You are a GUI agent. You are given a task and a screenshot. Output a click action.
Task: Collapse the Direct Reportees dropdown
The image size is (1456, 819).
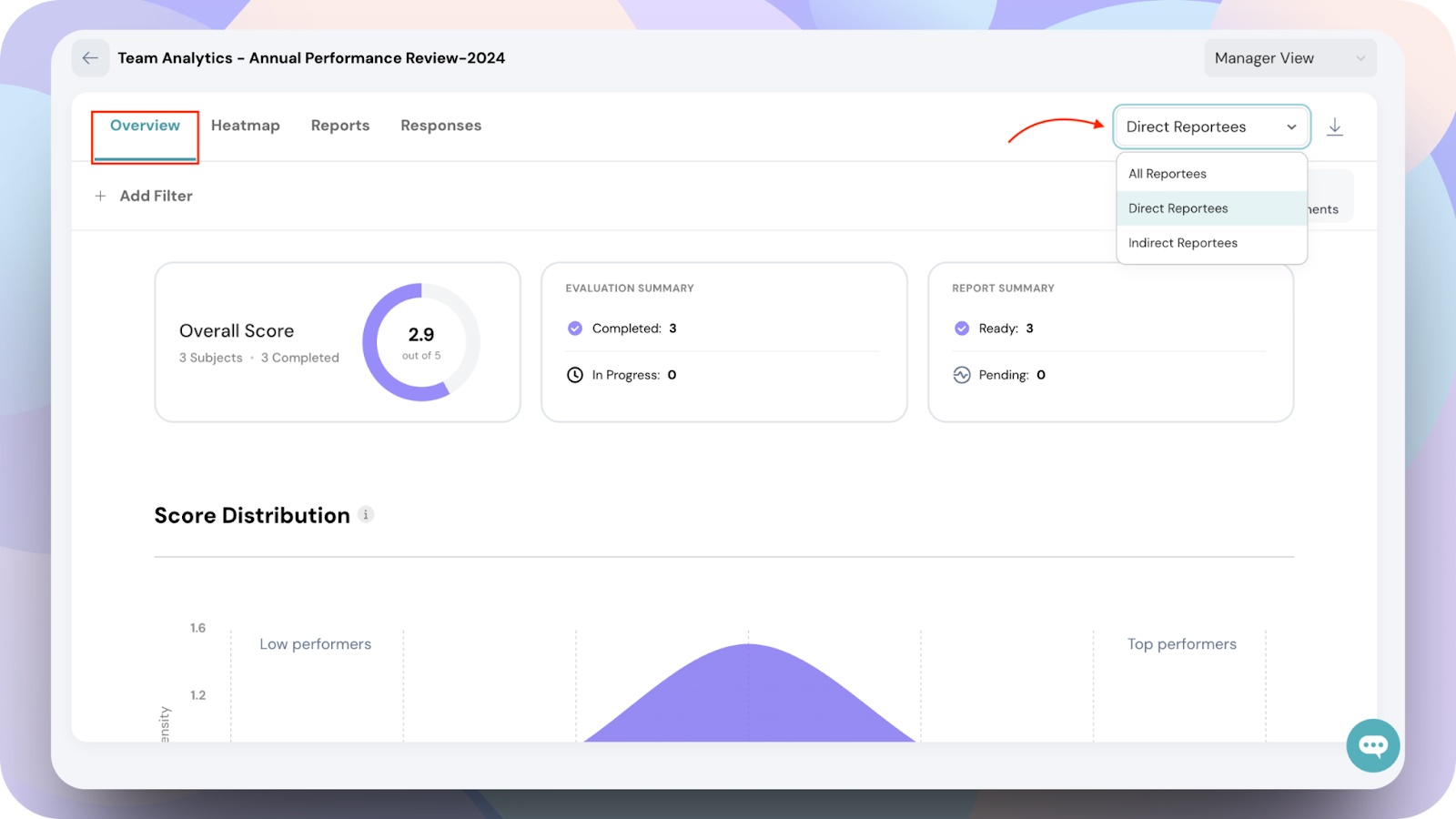1211,126
